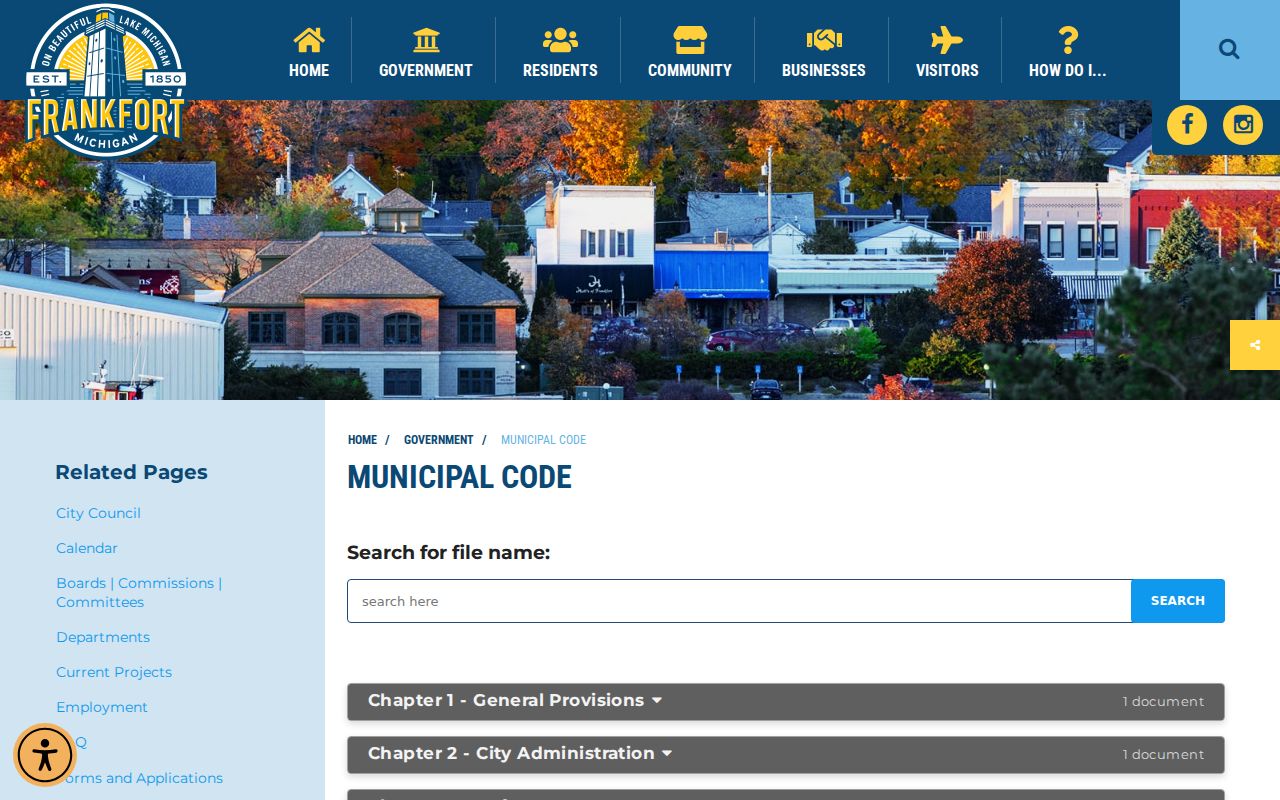Click the yellow share icon tab

[x=1255, y=345]
